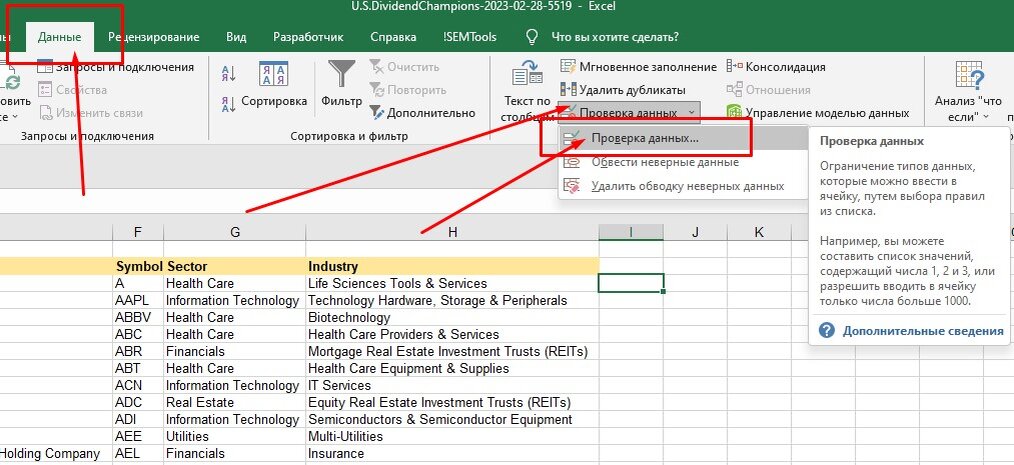
Task: Toggle the Фильтр funnel button
Action: pos(341,85)
